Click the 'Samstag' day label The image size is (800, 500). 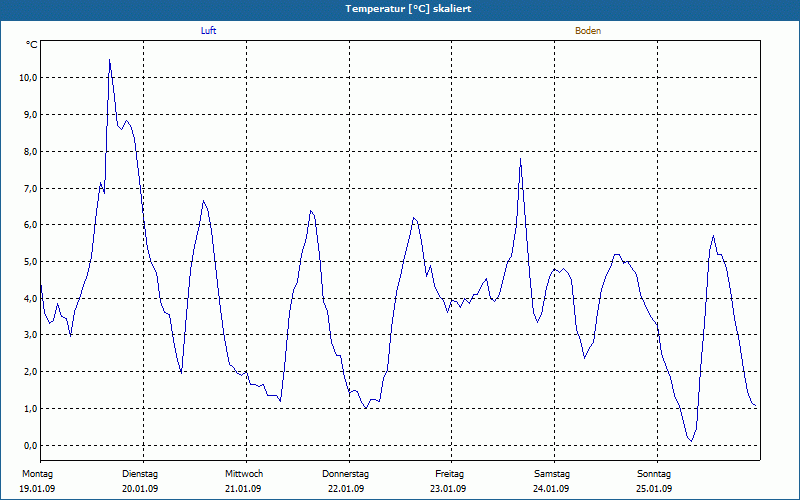552,474
